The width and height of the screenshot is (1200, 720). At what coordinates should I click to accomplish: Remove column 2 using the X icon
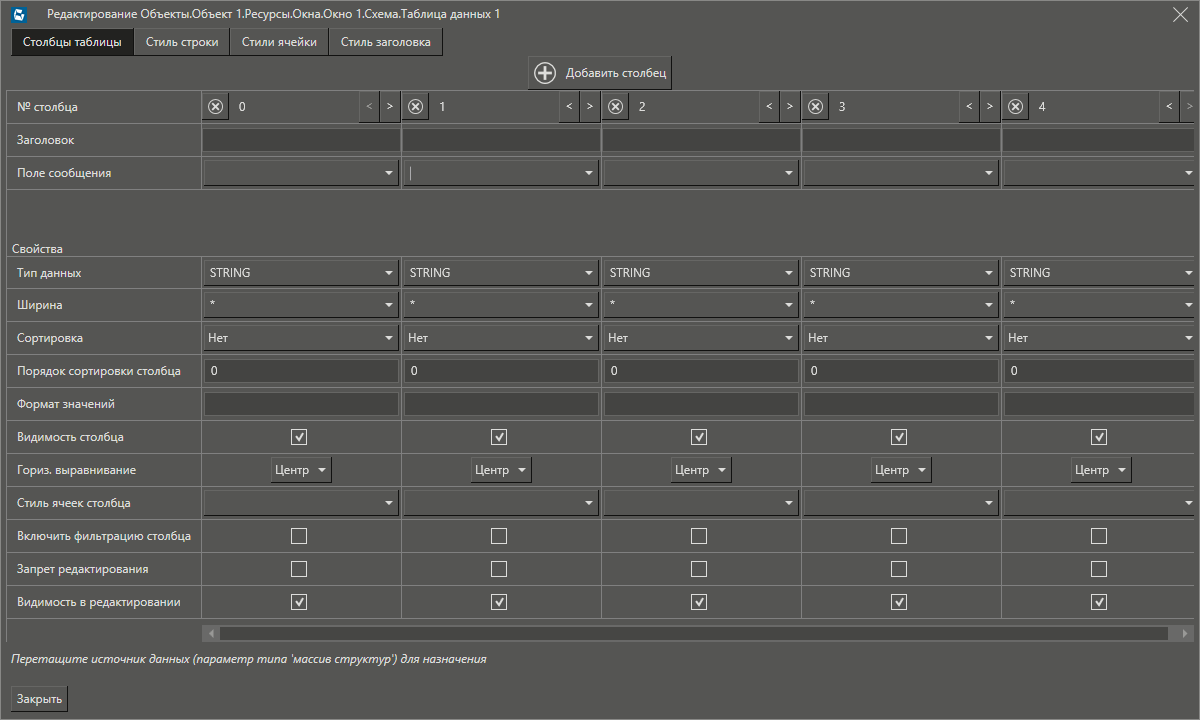point(616,107)
